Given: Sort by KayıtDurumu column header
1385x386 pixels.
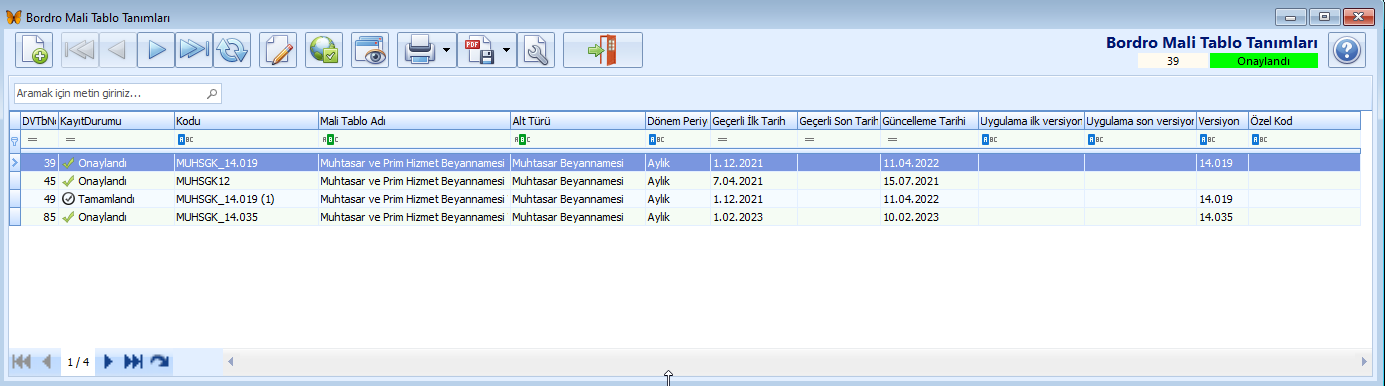Looking at the screenshot, I should click(115, 121).
